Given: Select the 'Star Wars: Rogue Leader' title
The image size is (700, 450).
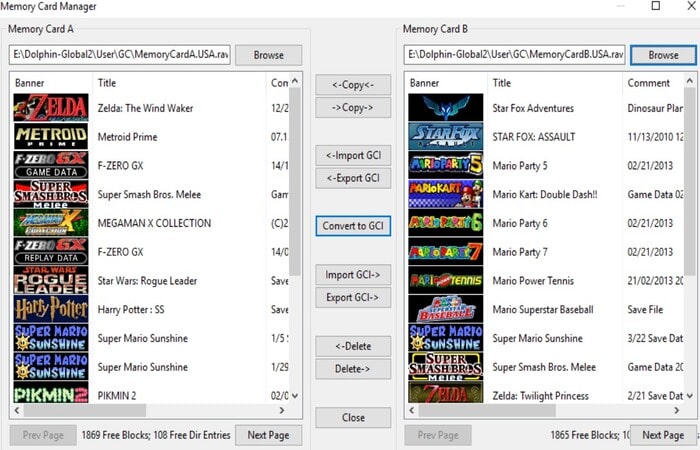Looking at the screenshot, I should [x=147, y=281].
